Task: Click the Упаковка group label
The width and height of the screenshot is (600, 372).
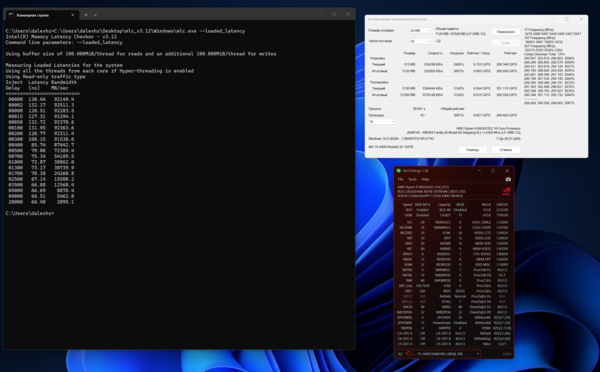Action: click(378, 58)
